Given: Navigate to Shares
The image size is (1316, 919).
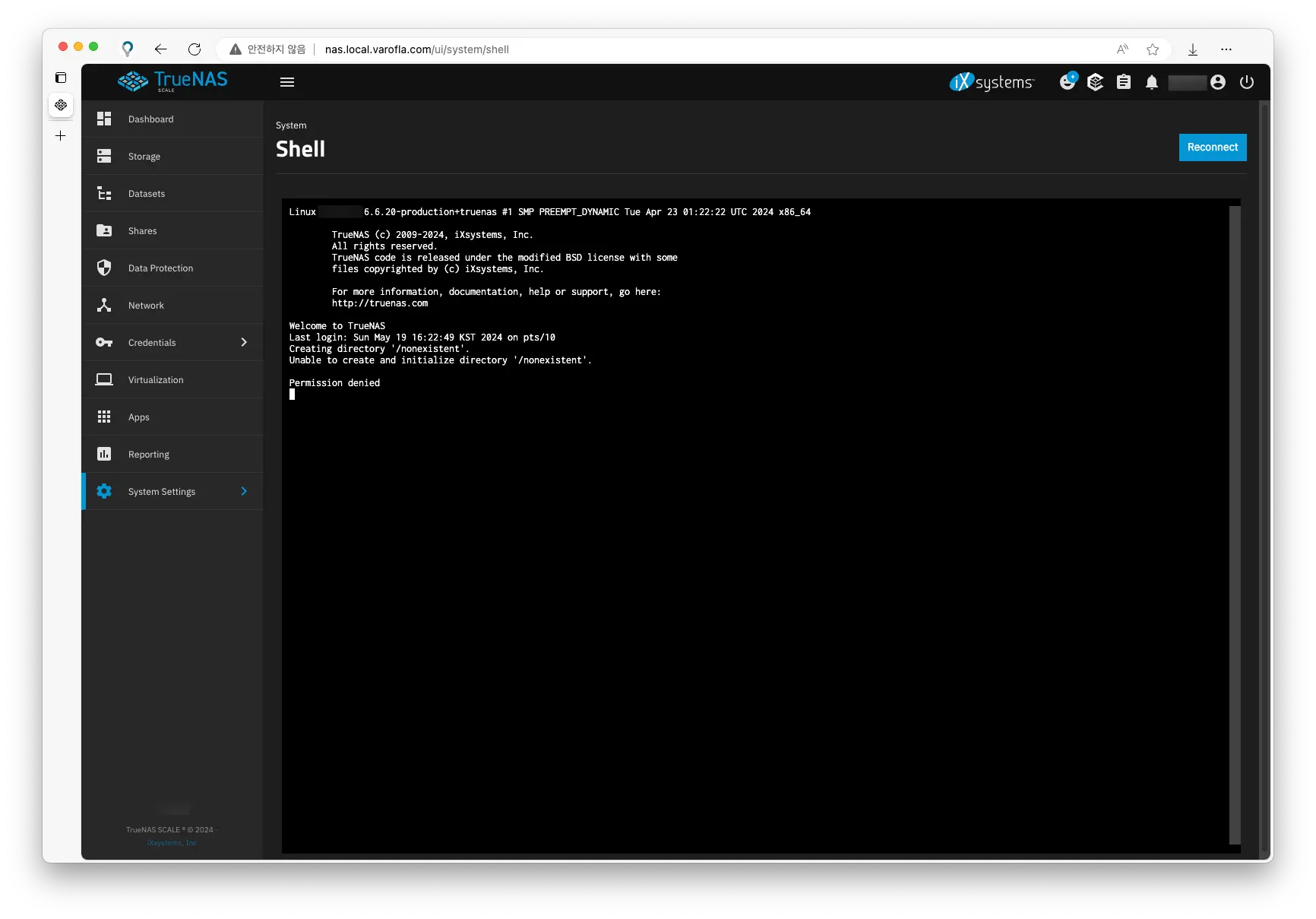Looking at the screenshot, I should pos(172,231).
